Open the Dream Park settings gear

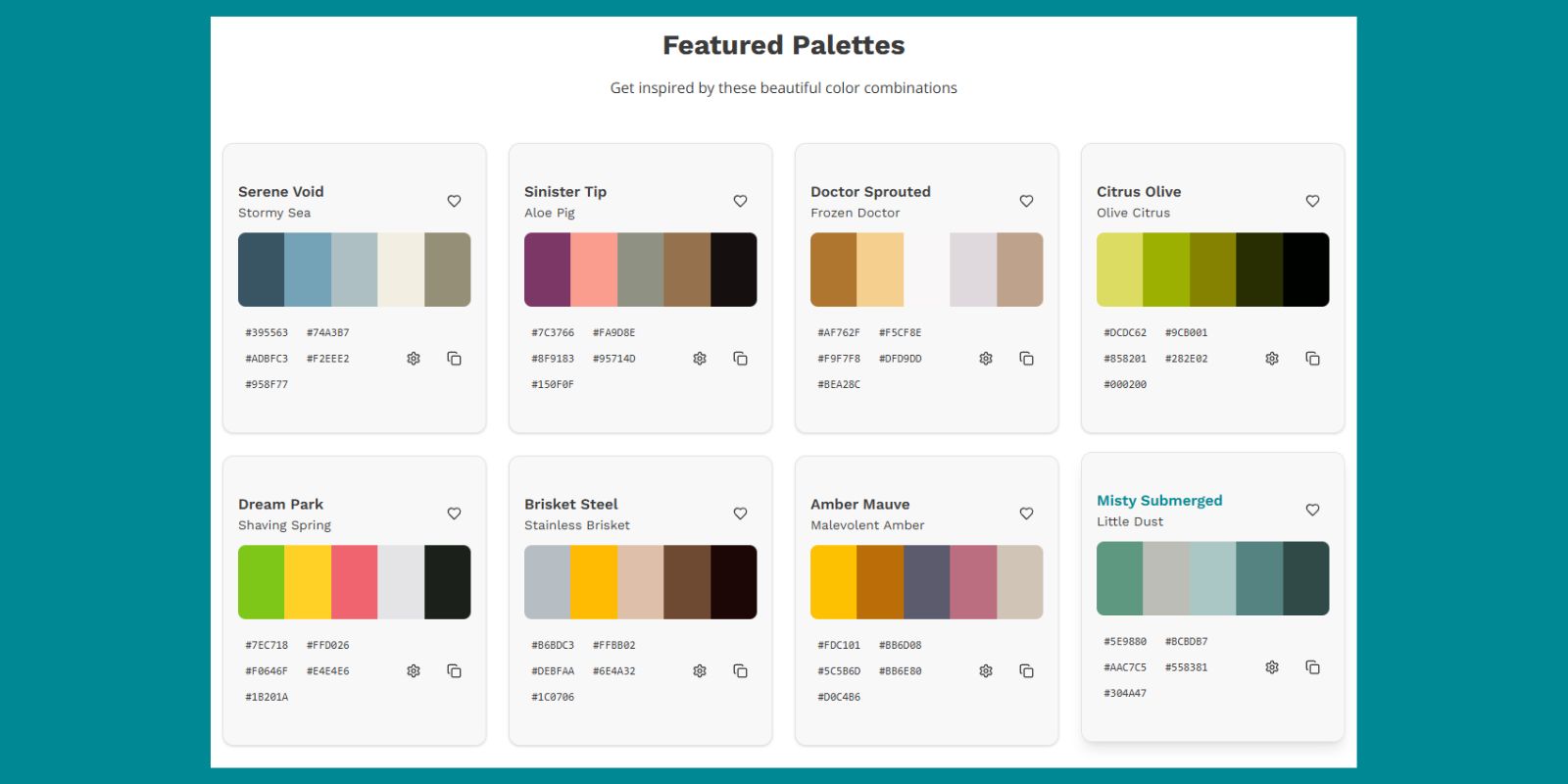coord(414,671)
